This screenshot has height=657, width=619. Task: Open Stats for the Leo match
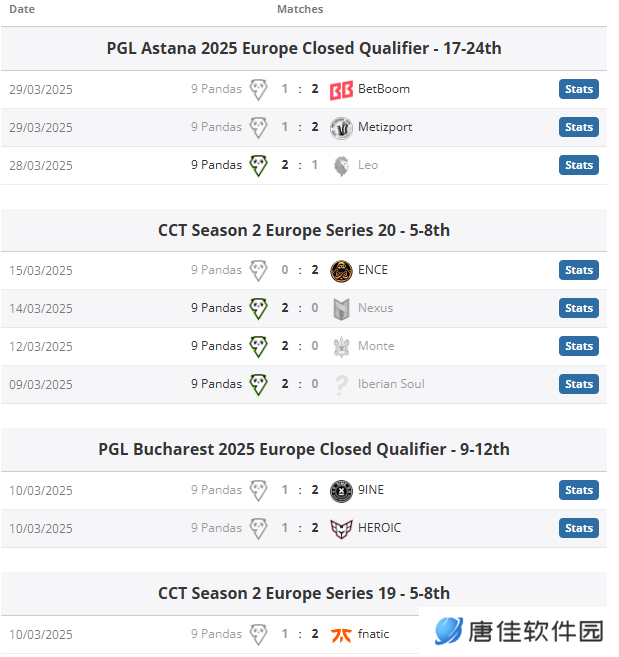point(578,165)
